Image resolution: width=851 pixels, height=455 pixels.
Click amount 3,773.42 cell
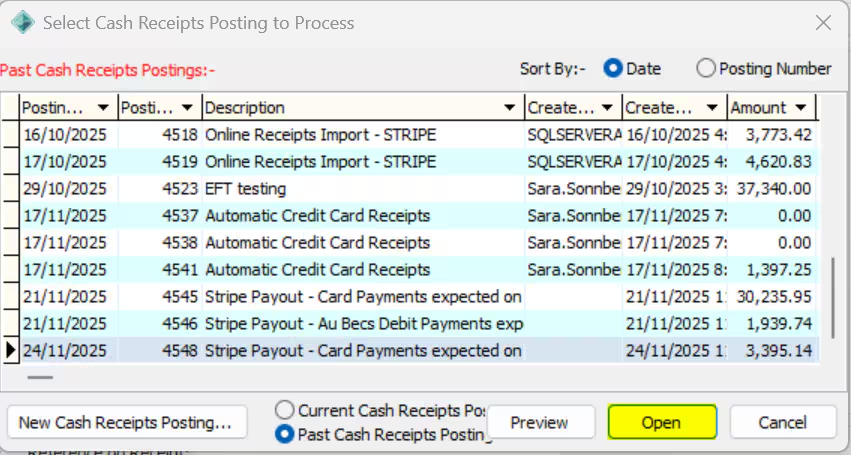772,135
